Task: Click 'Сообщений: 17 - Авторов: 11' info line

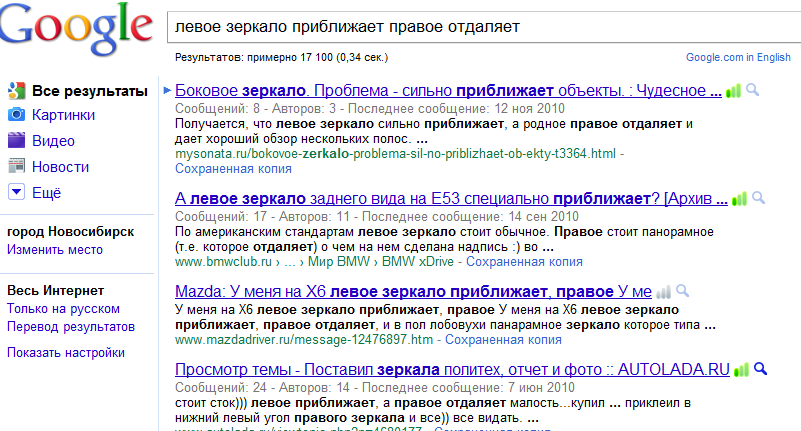Action: click(x=377, y=217)
